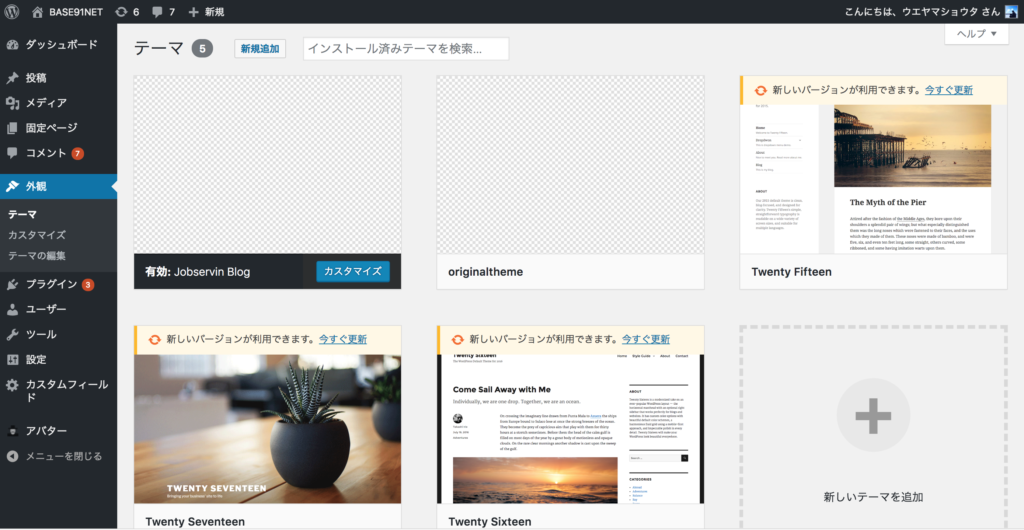Click the コメント speech bubble sidebar icon
The width and height of the screenshot is (1024, 530).
(x=12, y=153)
